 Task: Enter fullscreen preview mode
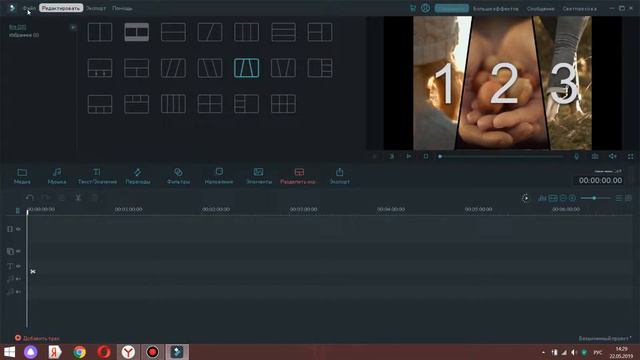(x=630, y=156)
